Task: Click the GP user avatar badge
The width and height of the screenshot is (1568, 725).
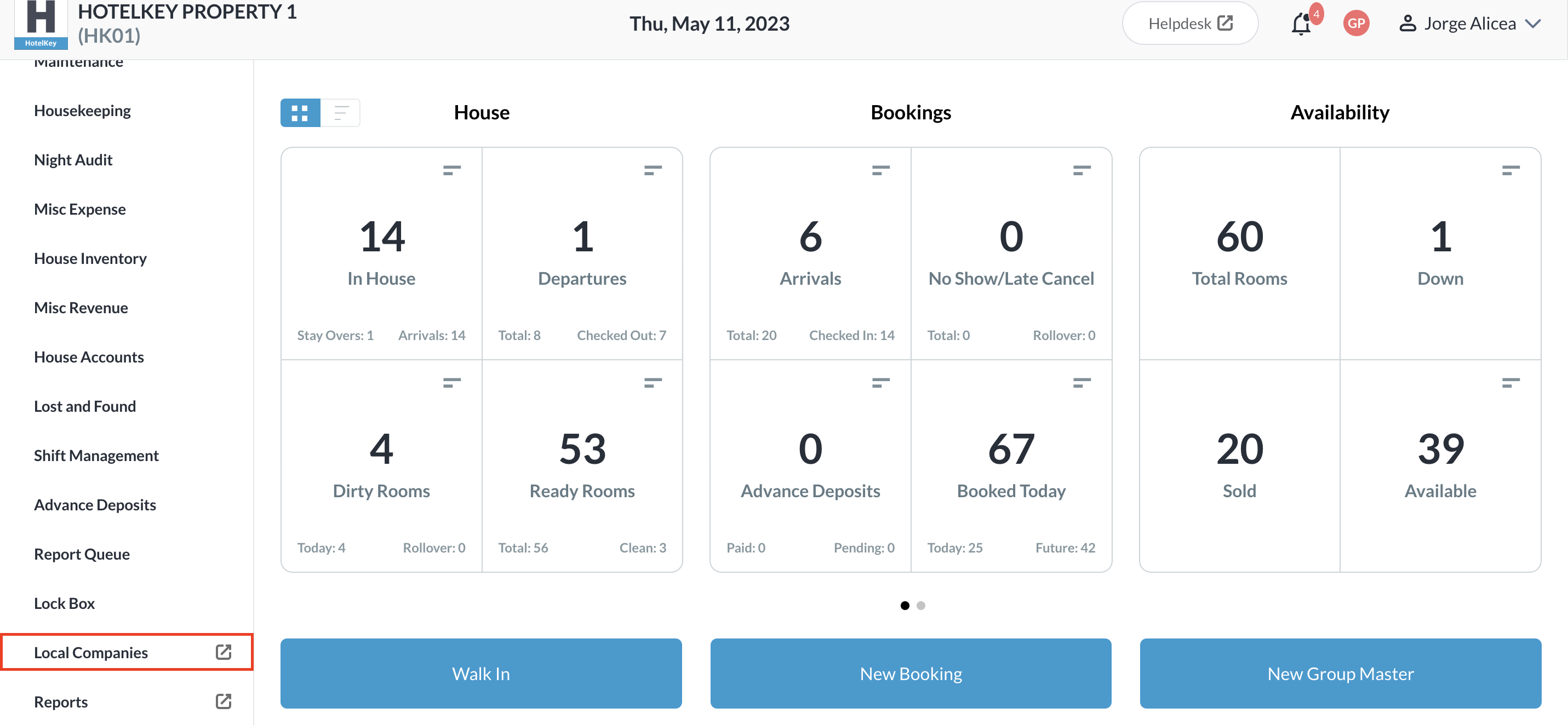Action: tap(1355, 23)
